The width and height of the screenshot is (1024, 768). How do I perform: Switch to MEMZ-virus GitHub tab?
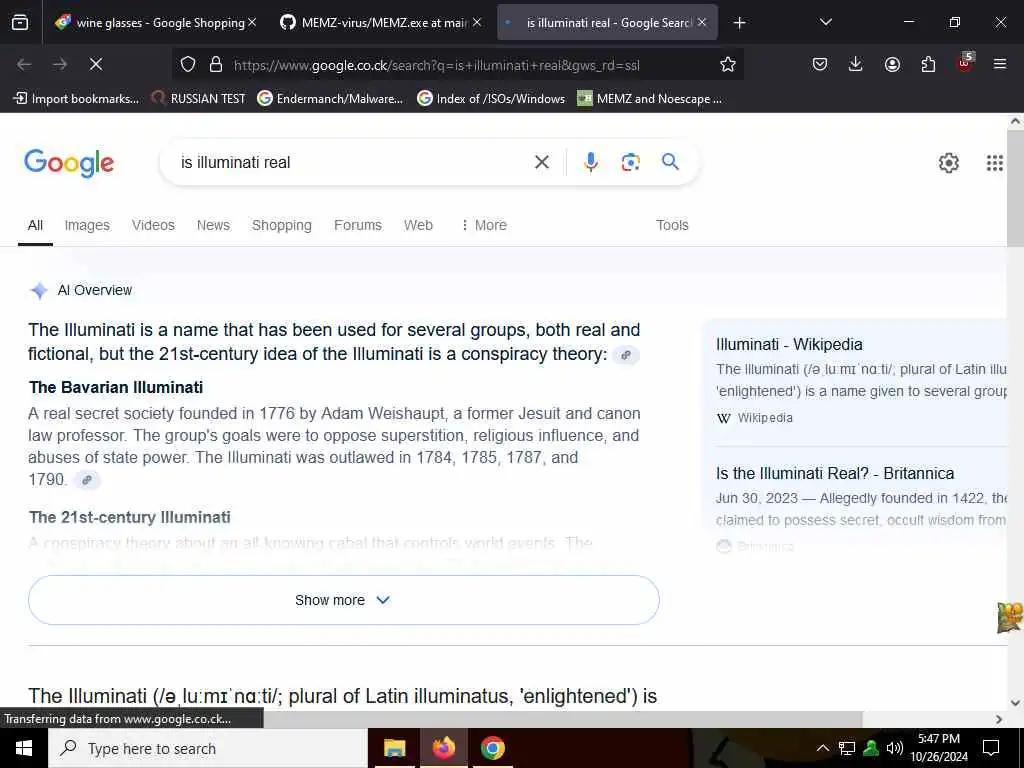click(x=381, y=22)
